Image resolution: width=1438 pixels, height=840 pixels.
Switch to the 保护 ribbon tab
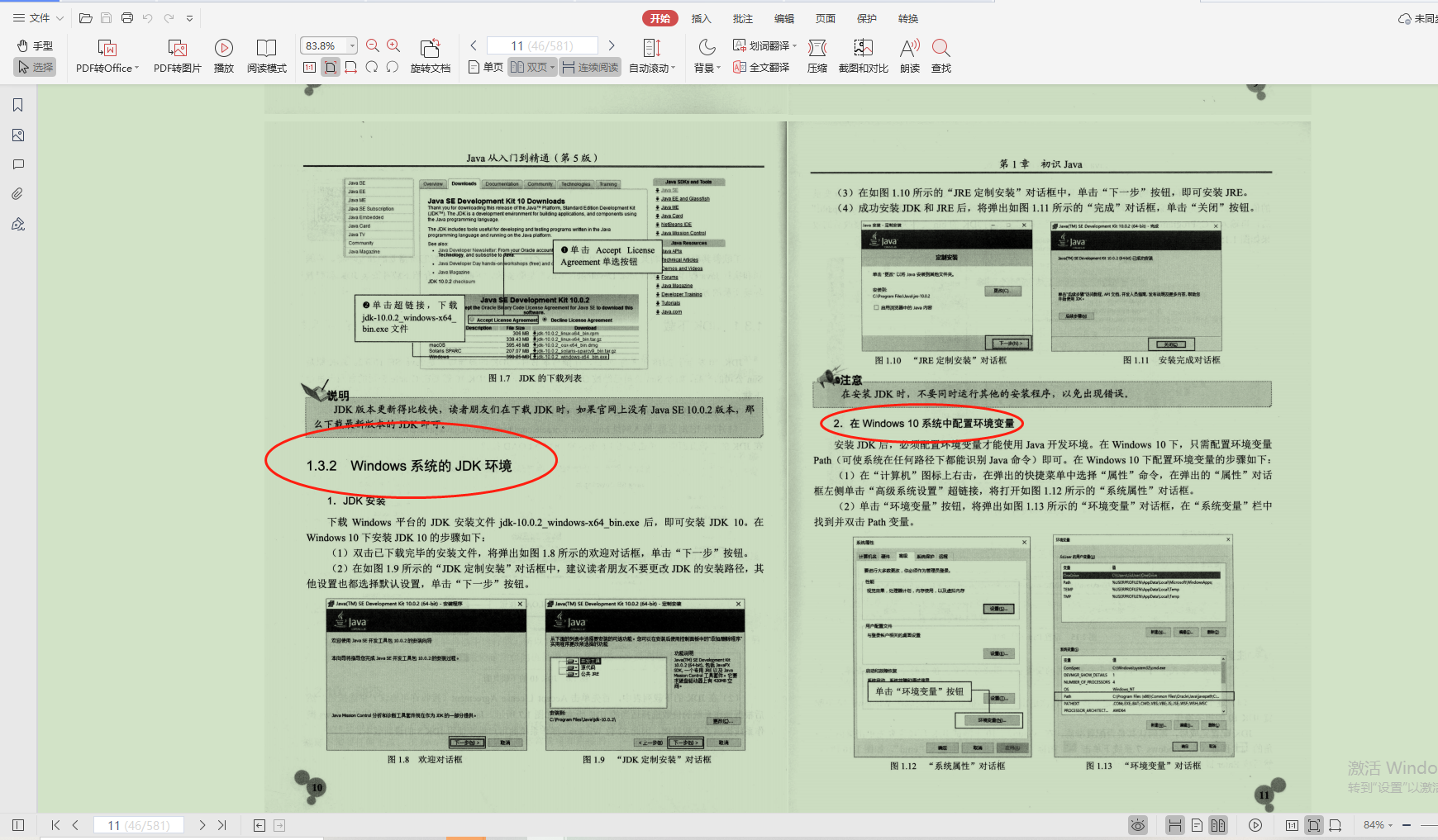(867, 18)
